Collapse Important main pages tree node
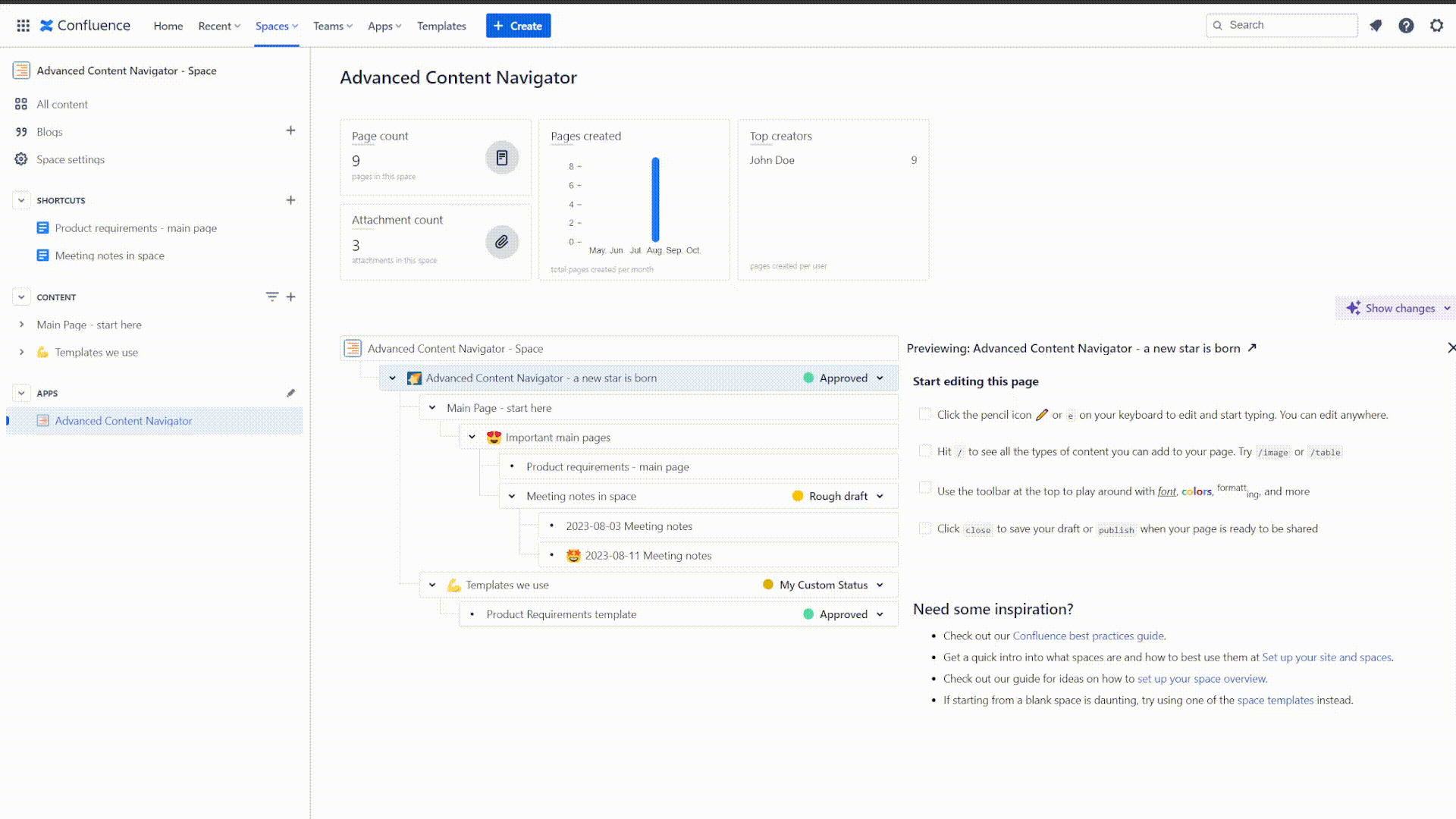The image size is (1456, 819). 472,438
